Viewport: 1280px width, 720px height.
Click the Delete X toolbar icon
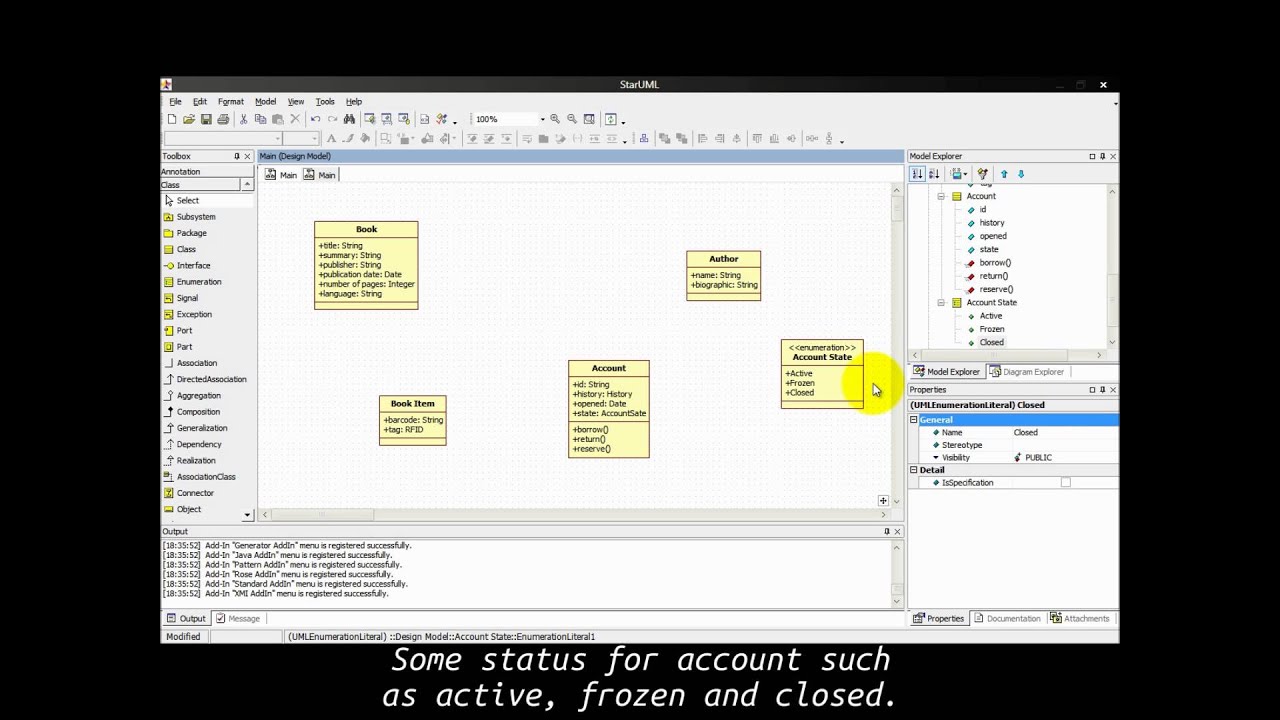(295, 119)
